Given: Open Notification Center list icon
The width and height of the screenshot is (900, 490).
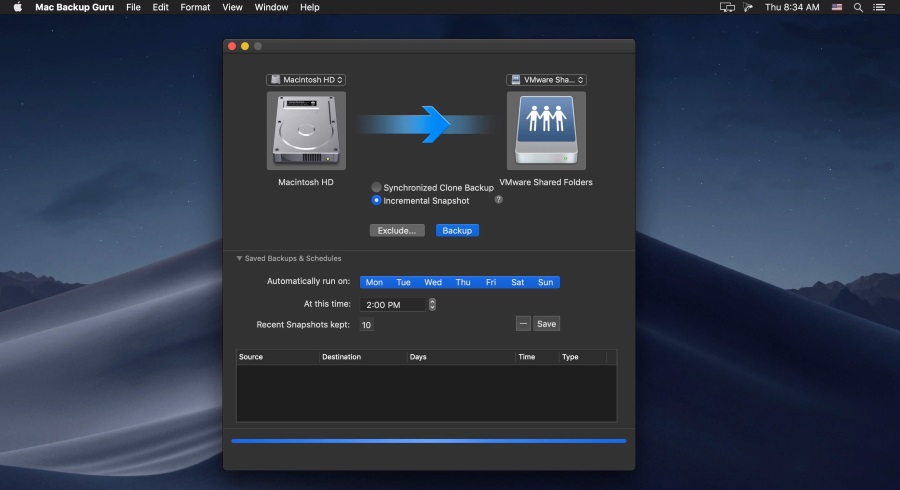Looking at the screenshot, I should tap(879, 7).
